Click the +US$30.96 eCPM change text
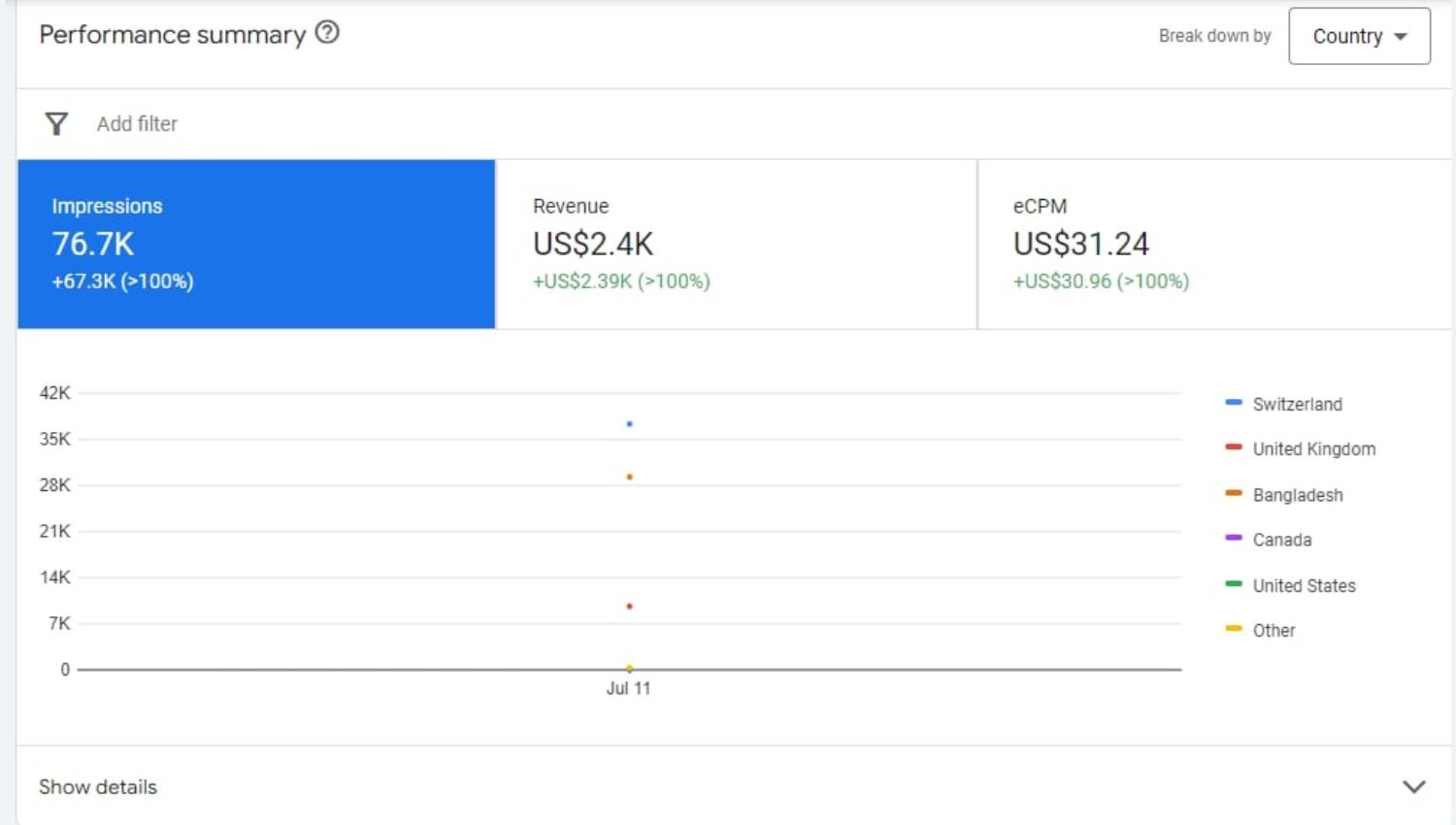 click(x=1101, y=281)
